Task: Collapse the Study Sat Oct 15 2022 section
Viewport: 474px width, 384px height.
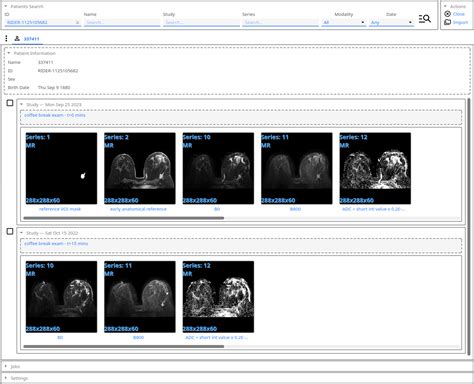Action: pos(21,233)
